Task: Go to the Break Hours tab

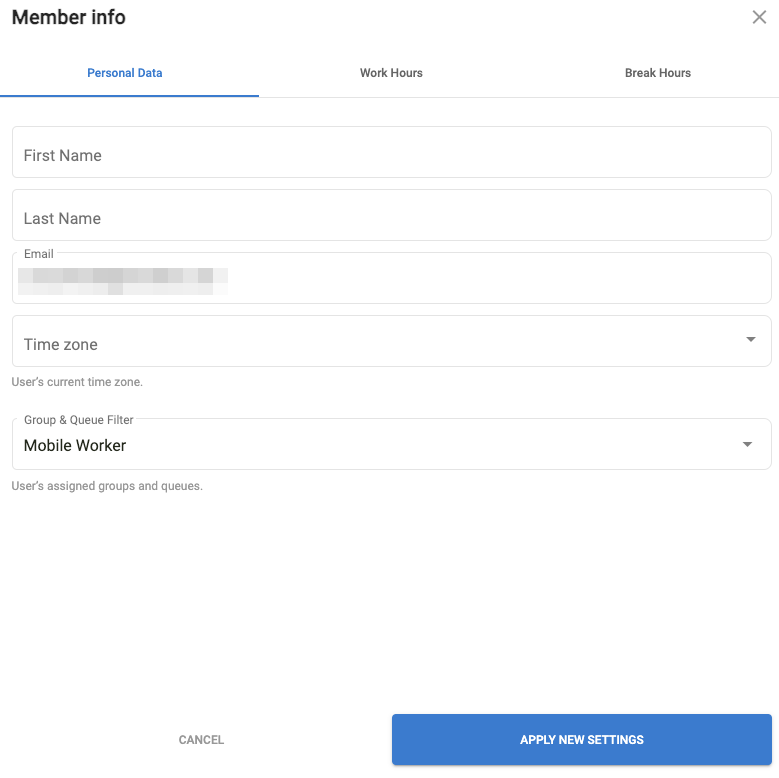Action: (x=658, y=73)
